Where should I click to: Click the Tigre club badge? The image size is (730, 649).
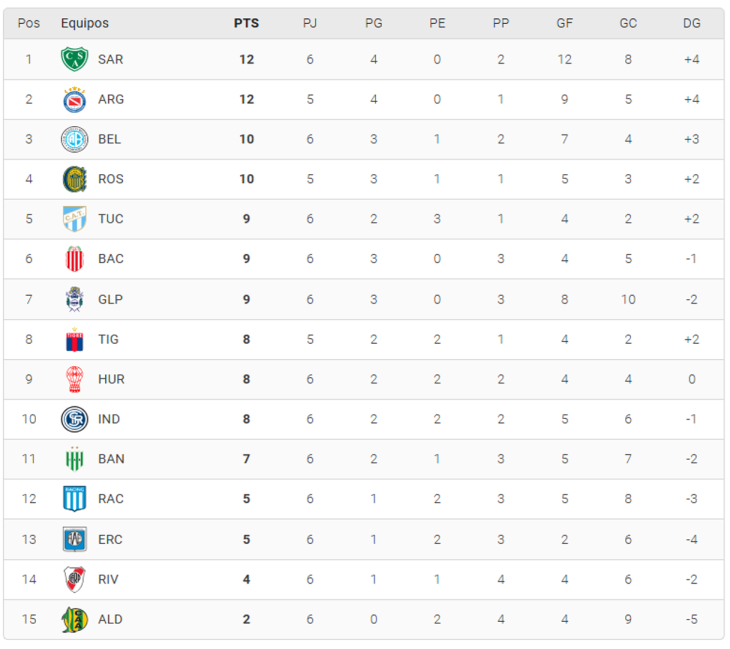(74, 339)
